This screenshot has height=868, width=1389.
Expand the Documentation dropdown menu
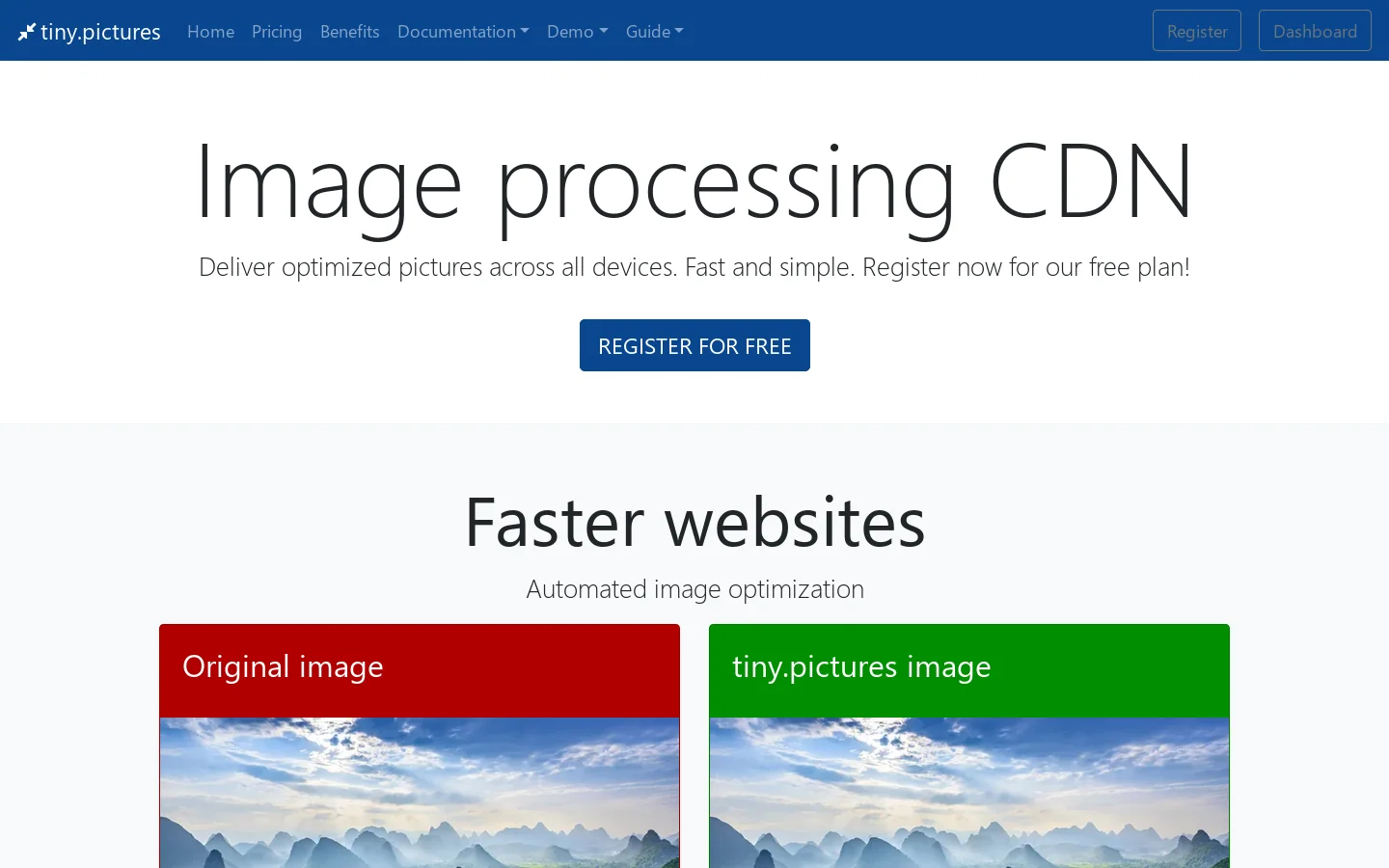(463, 32)
